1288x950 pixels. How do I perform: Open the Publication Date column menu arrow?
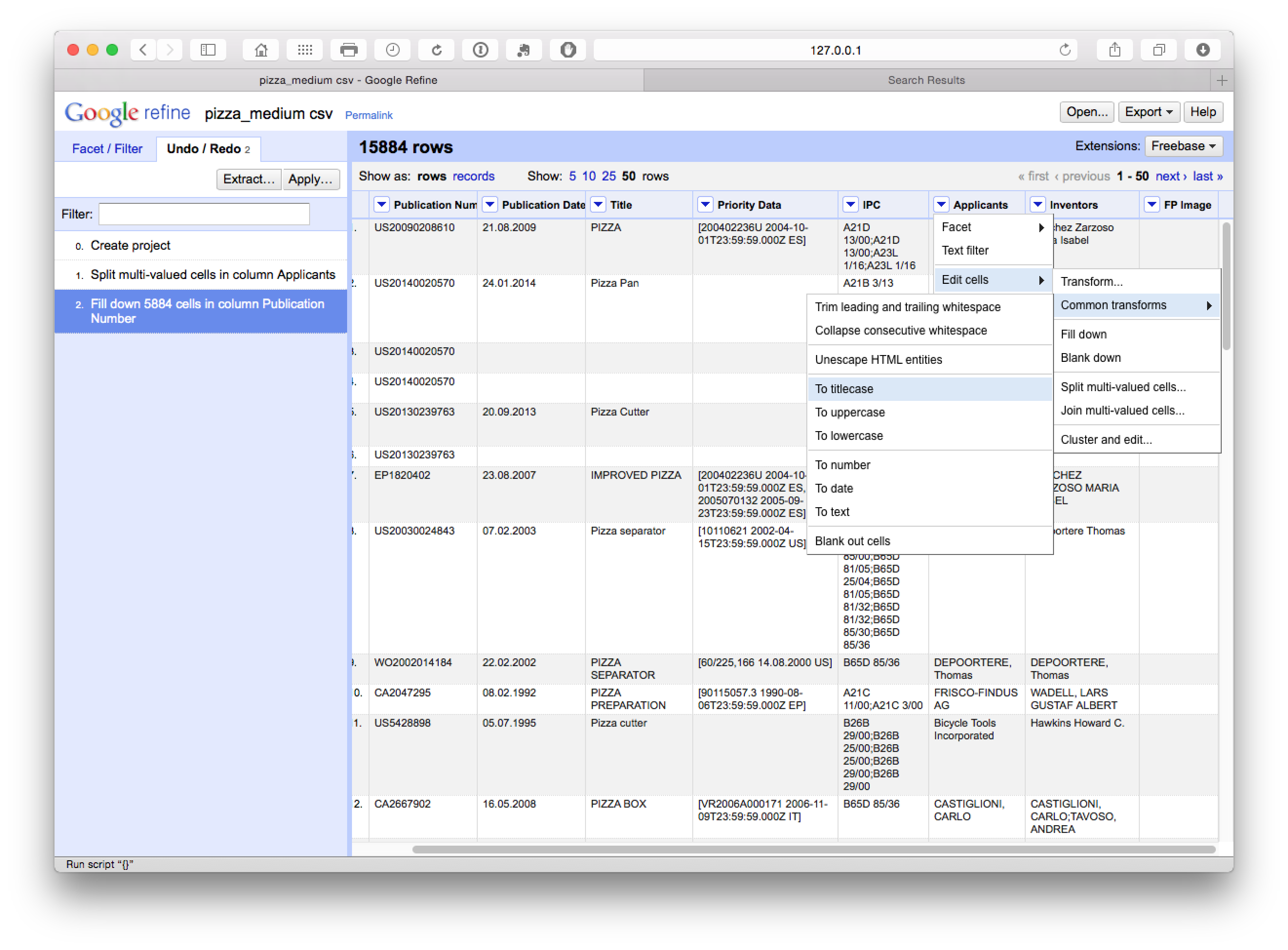click(x=489, y=205)
